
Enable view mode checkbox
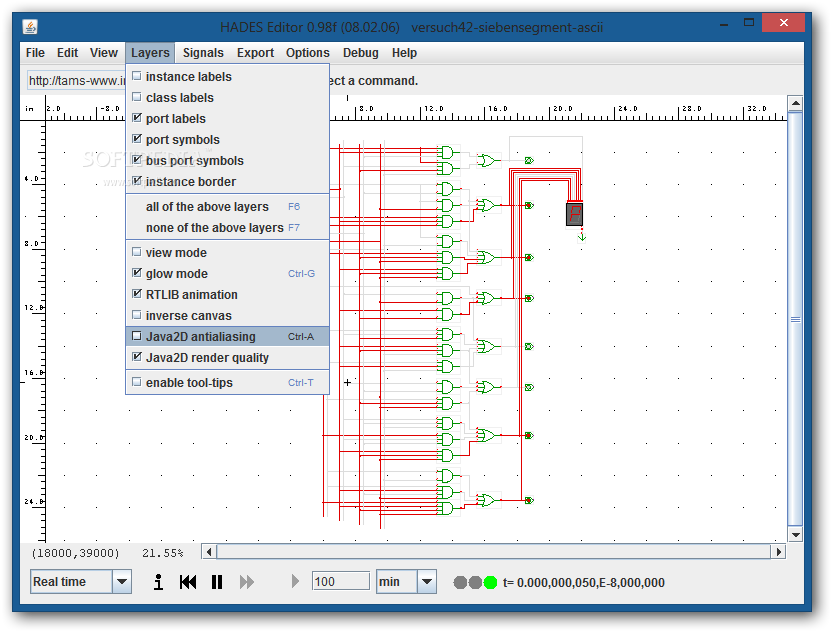(x=137, y=252)
